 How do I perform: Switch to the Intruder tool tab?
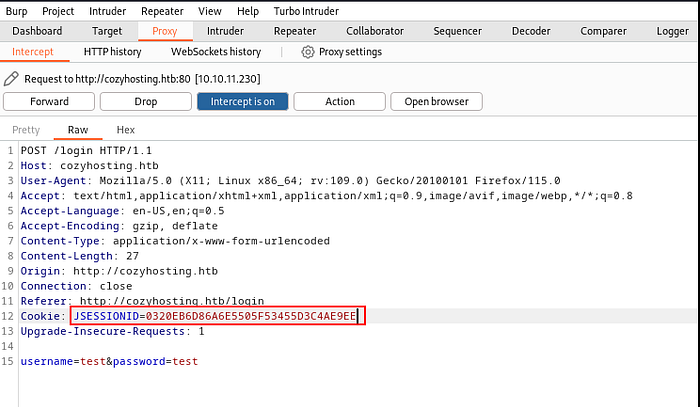[x=225, y=31]
